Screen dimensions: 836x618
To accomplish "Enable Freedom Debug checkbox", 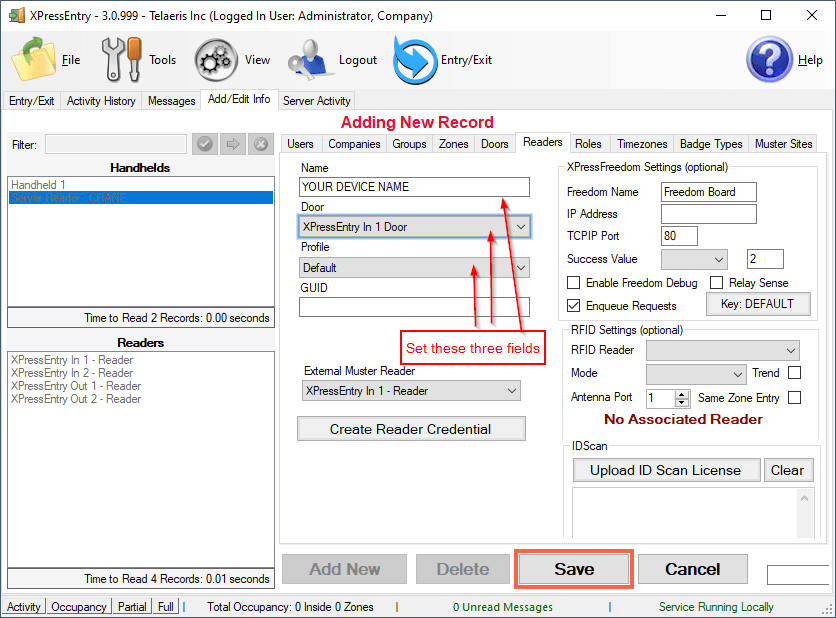I will tap(574, 283).
